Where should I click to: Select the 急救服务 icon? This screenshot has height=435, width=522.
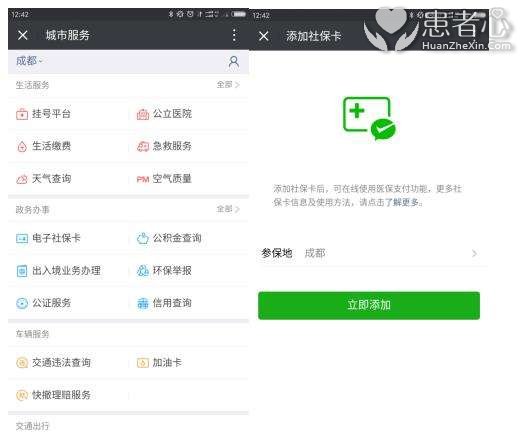(143, 146)
